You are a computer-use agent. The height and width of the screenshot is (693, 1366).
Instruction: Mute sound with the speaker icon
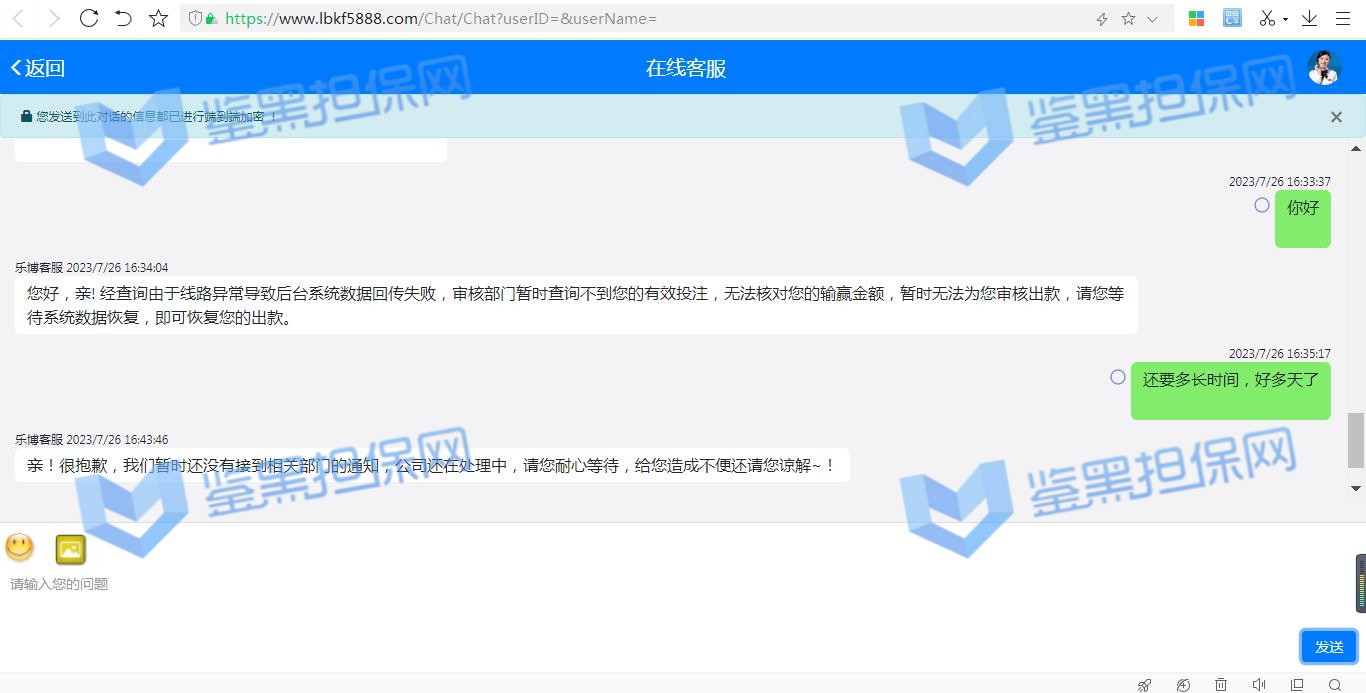click(1259, 685)
